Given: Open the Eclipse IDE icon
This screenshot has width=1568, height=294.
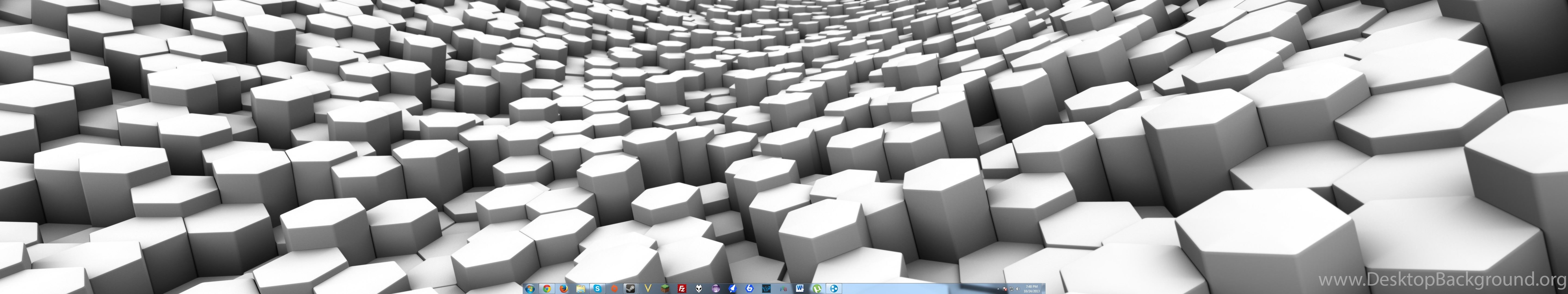Looking at the screenshot, I should pyautogui.click(x=716, y=289).
